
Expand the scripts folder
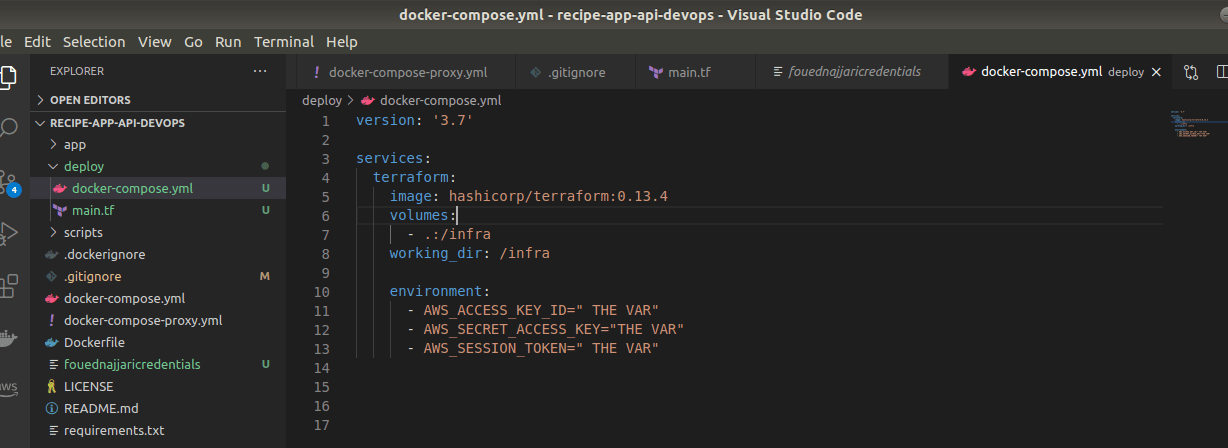(x=83, y=232)
